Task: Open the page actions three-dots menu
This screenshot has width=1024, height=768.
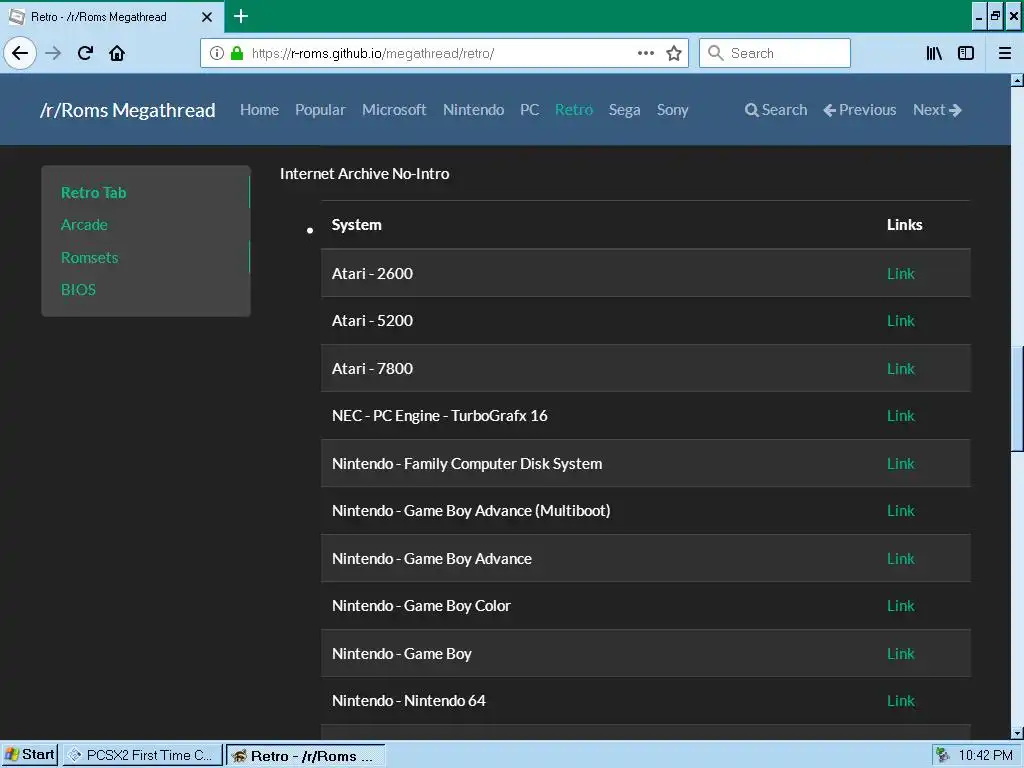Action: (x=645, y=53)
